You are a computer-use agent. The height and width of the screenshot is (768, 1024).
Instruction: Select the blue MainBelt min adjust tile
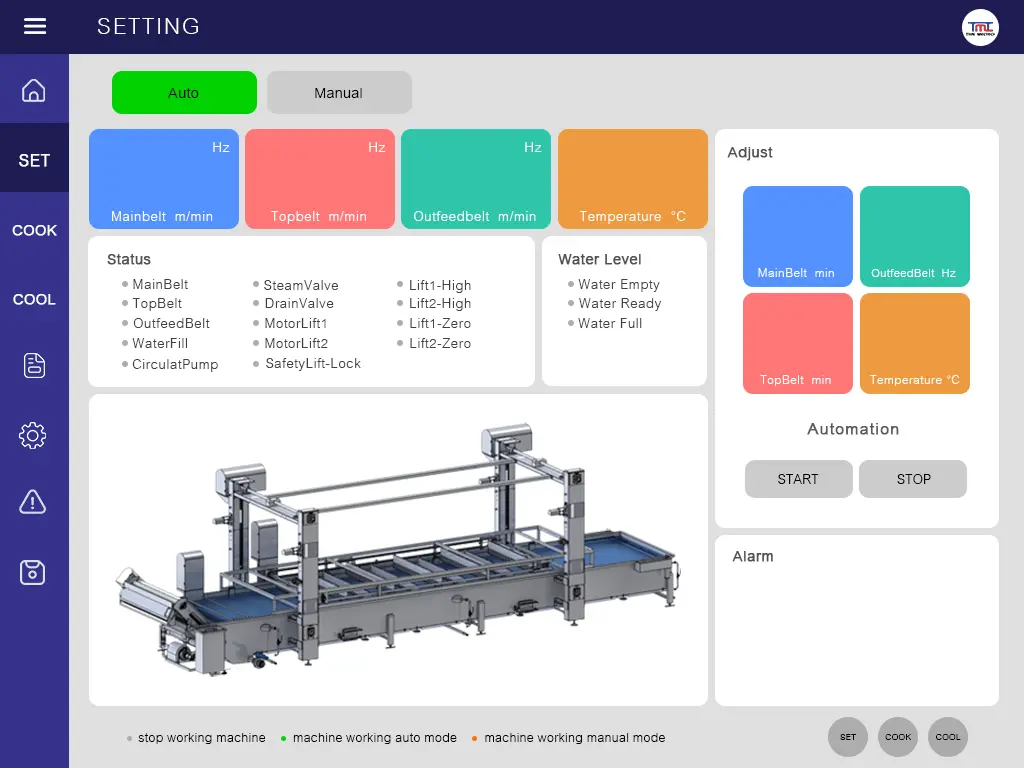797,236
